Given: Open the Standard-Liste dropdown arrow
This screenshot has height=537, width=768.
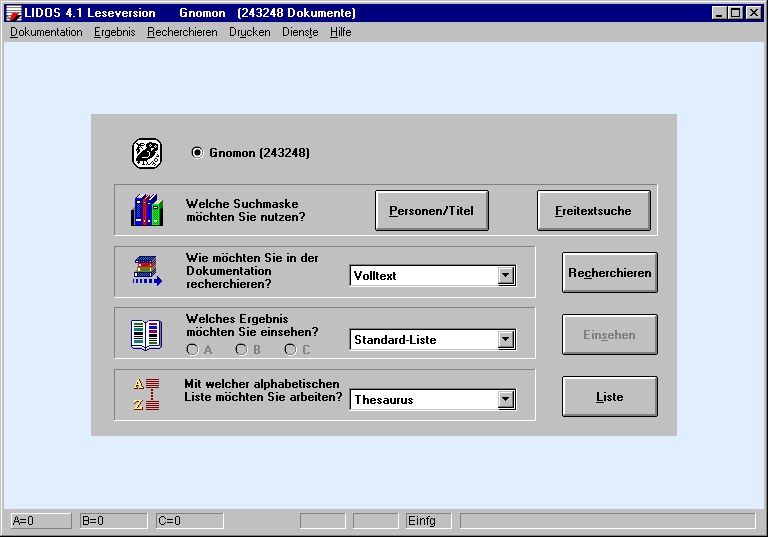Looking at the screenshot, I should pyautogui.click(x=506, y=340).
